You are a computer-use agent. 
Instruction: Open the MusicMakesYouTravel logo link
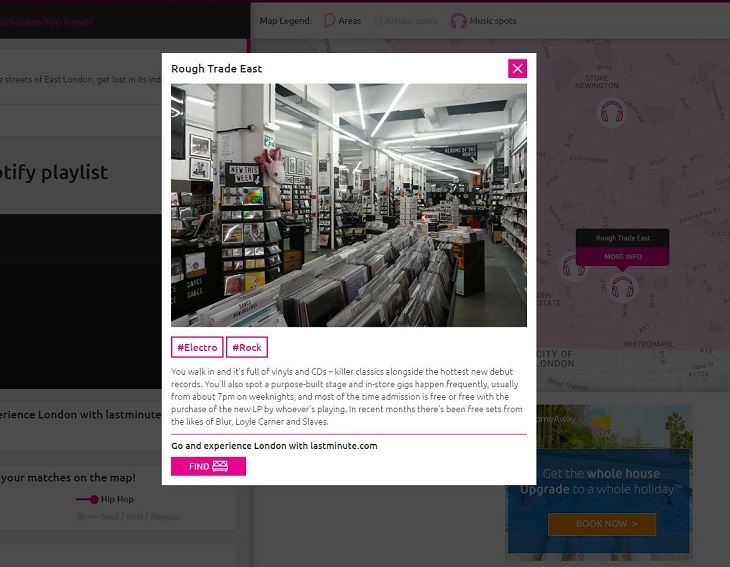[x=45, y=21]
